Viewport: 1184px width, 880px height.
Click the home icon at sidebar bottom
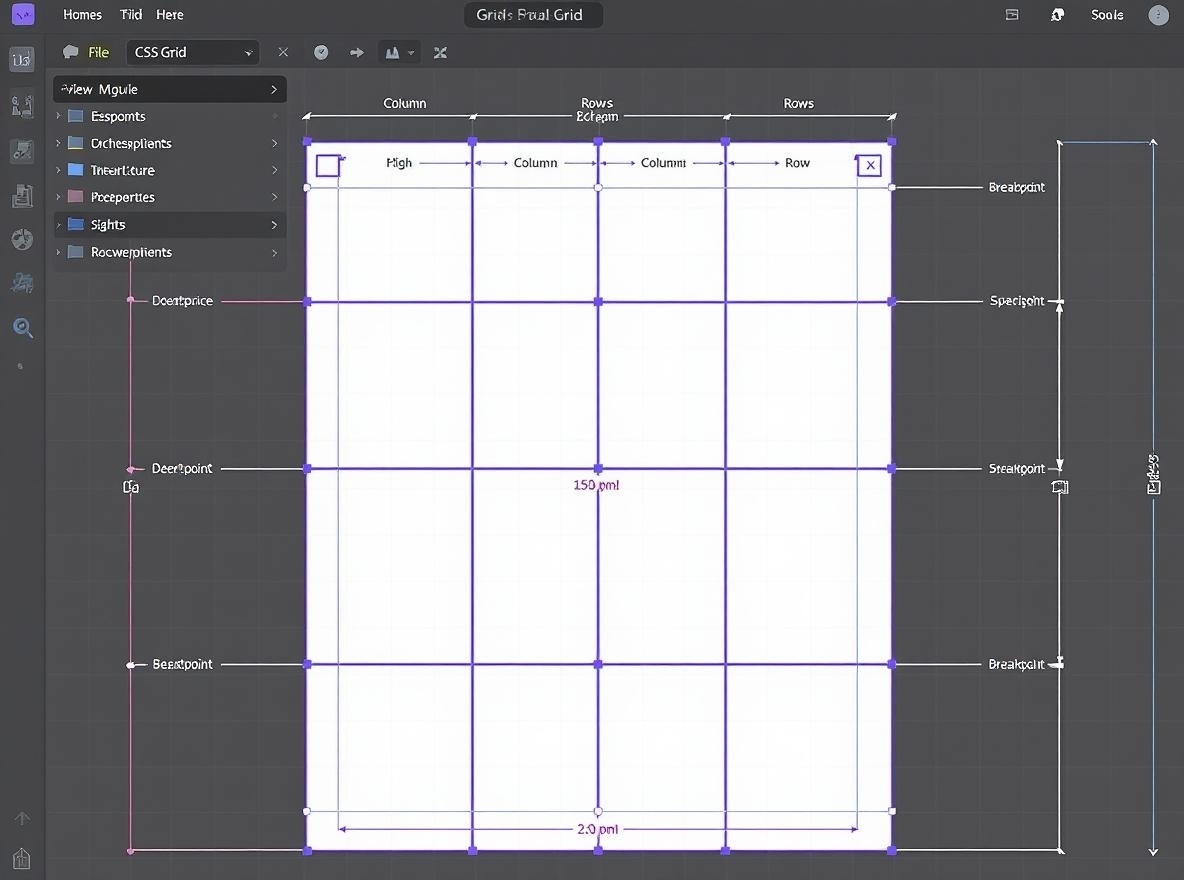(x=22, y=858)
